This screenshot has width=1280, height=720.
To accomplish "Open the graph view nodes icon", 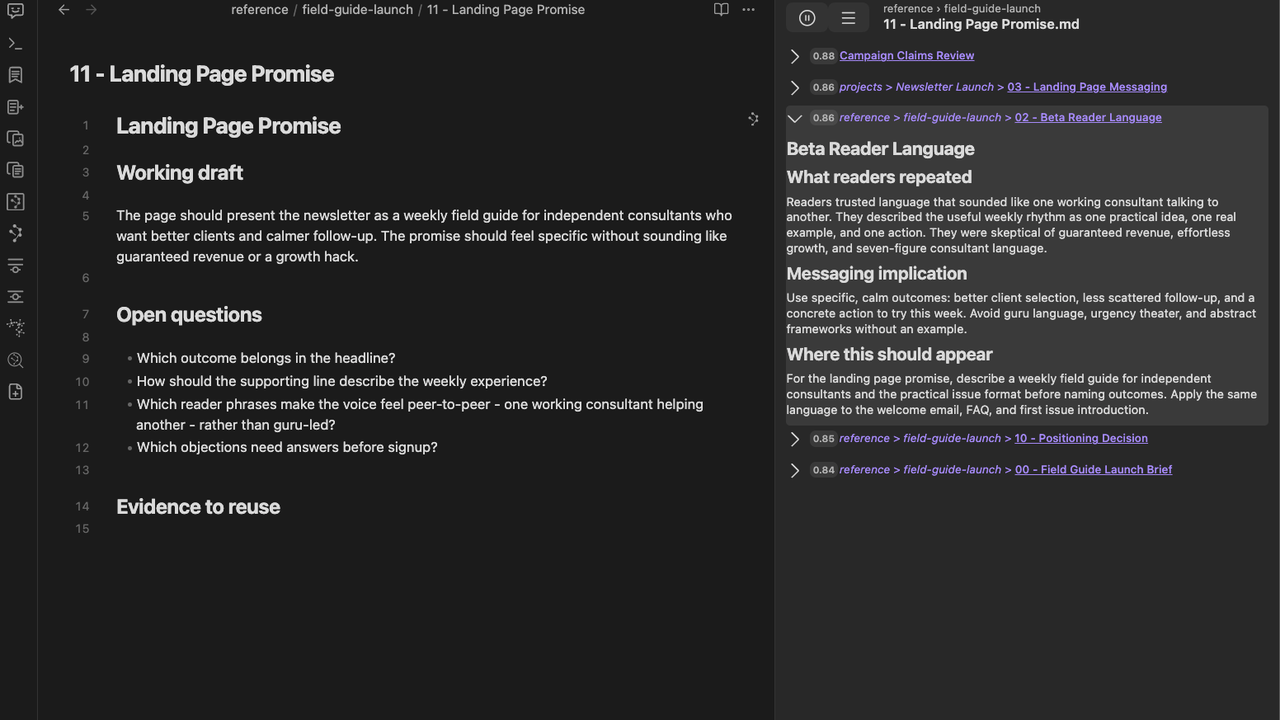I will click(x=15, y=233).
